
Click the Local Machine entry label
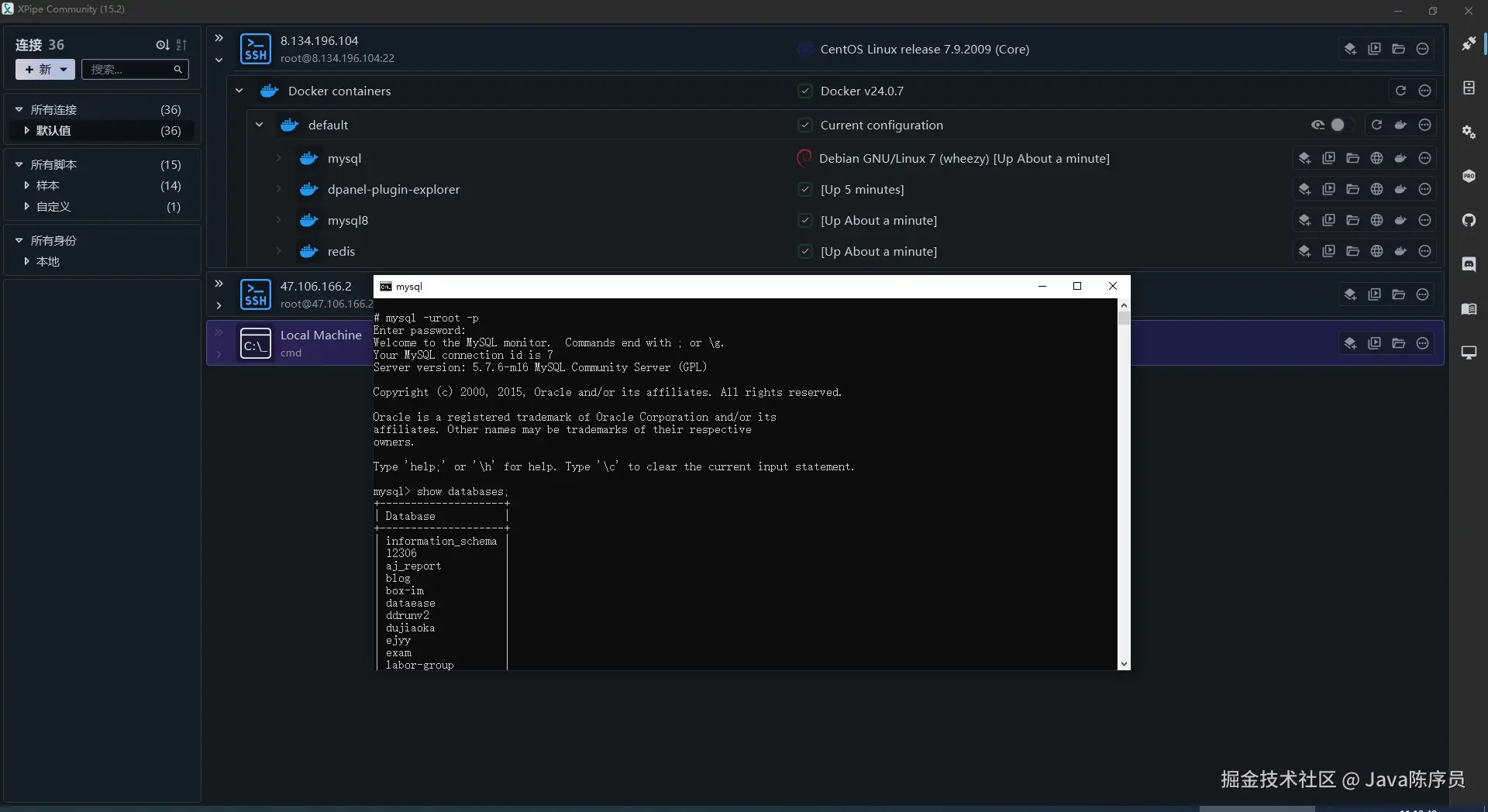tap(321, 335)
